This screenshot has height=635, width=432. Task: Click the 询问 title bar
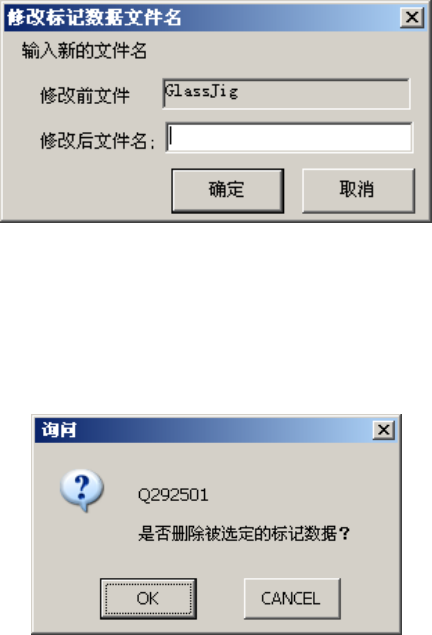(202, 430)
